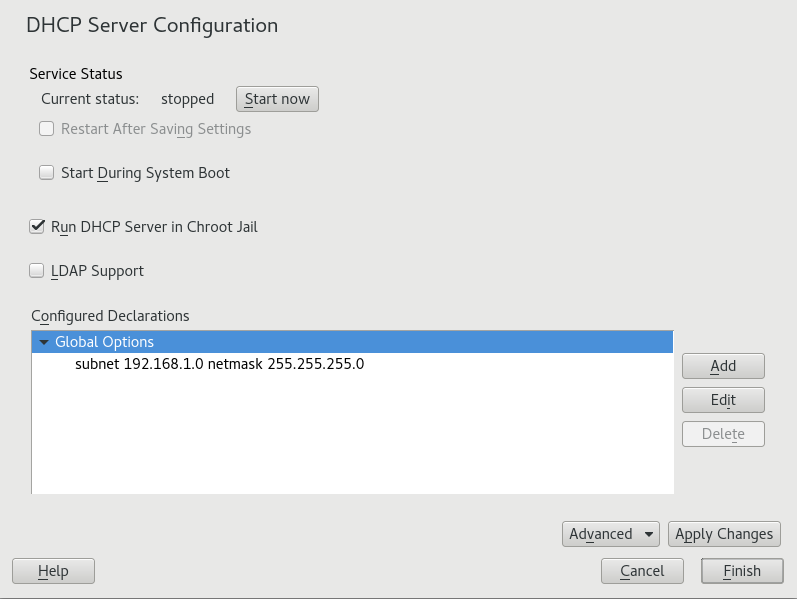797x599 pixels.
Task: Toggle Restart After Saving Settings checkbox
Action: click(x=46, y=129)
